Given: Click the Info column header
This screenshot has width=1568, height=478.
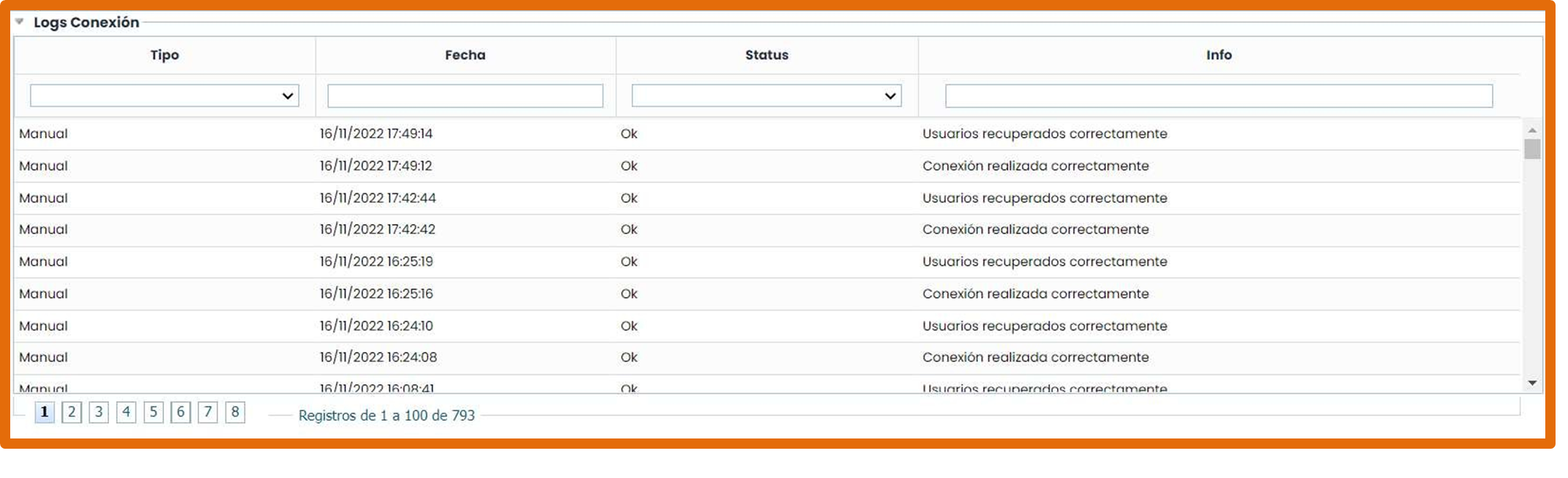Looking at the screenshot, I should point(1219,55).
